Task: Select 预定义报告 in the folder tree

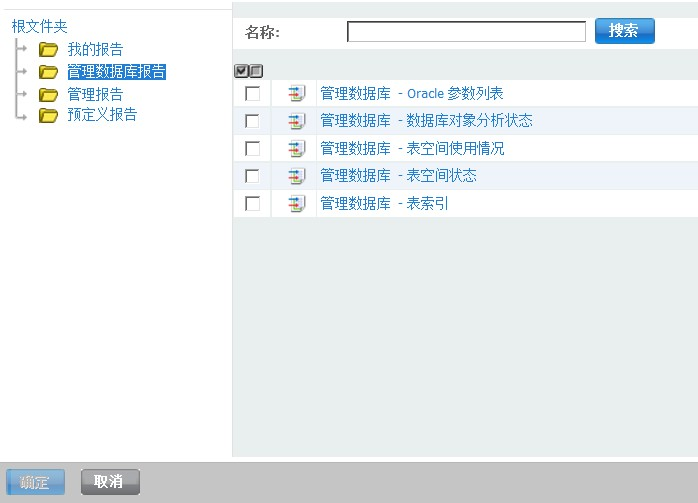Action: coord(102,115)
